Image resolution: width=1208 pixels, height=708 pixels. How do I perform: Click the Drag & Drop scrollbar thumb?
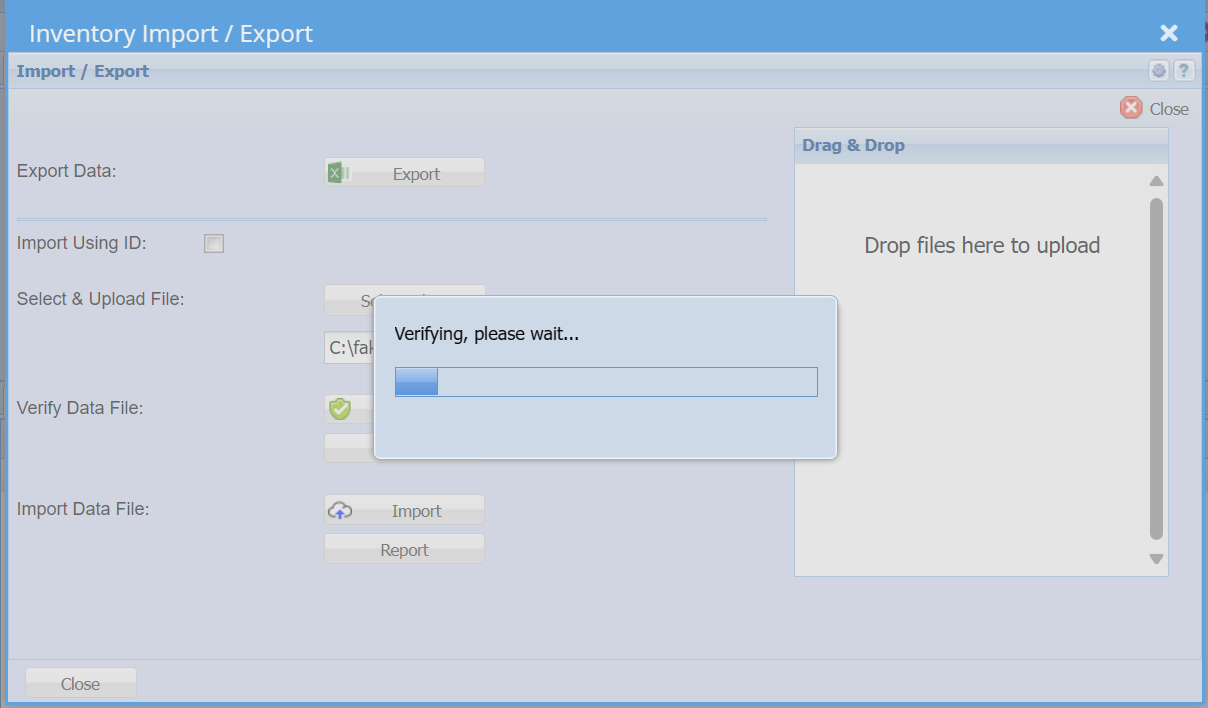point(1156,370)
